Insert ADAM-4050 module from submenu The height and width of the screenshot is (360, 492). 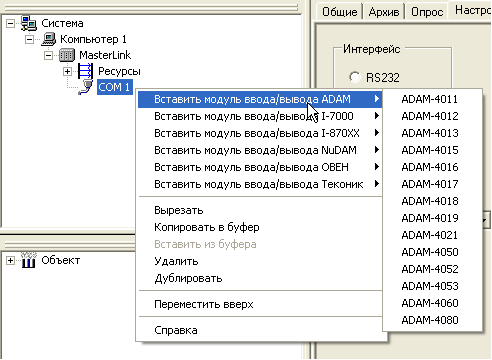coord(433,252)
